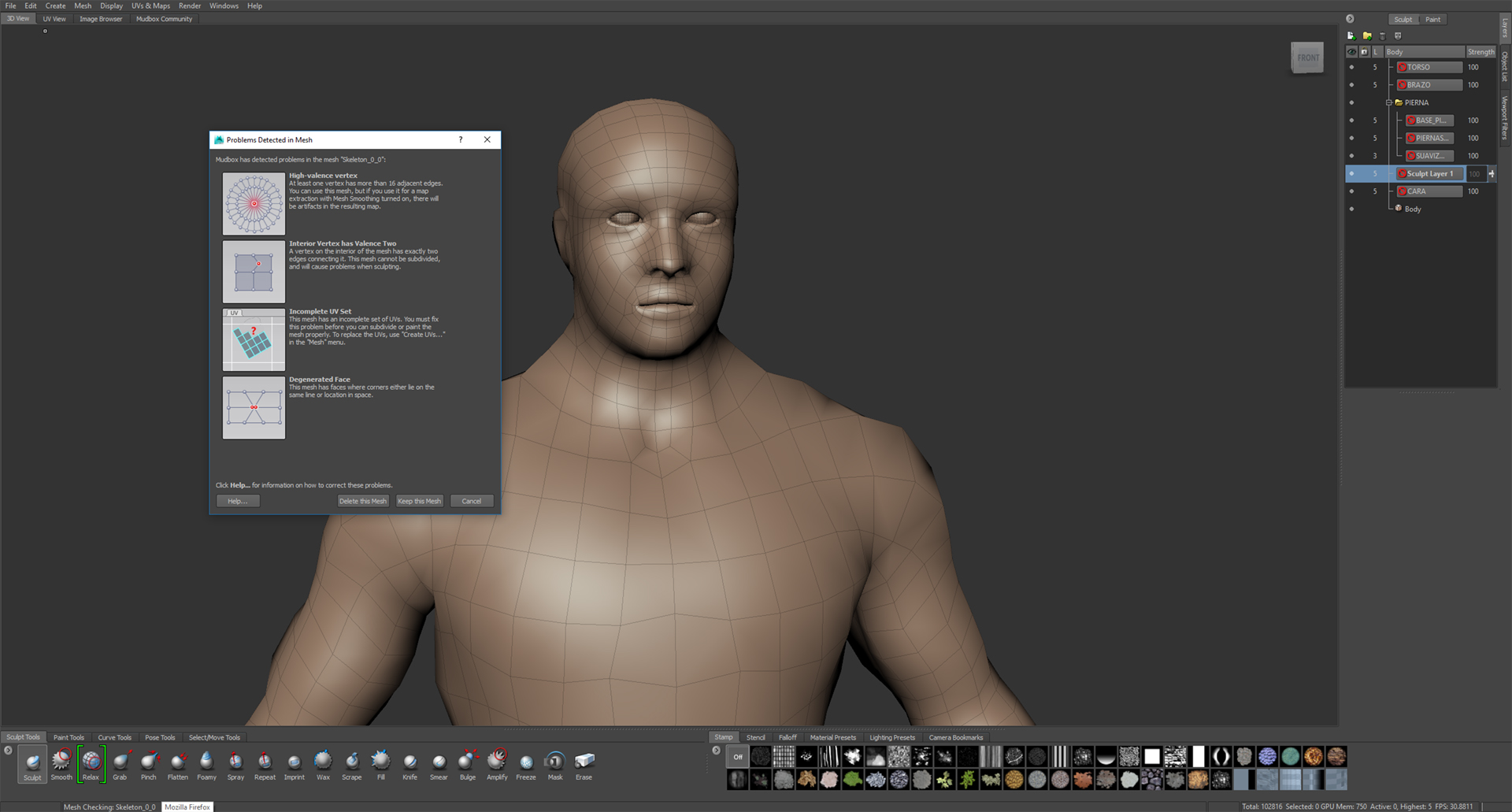The width and height of the screenshot is (1512, 812).
Task: Click Keep this Mesh button
Action: (419, 501)
